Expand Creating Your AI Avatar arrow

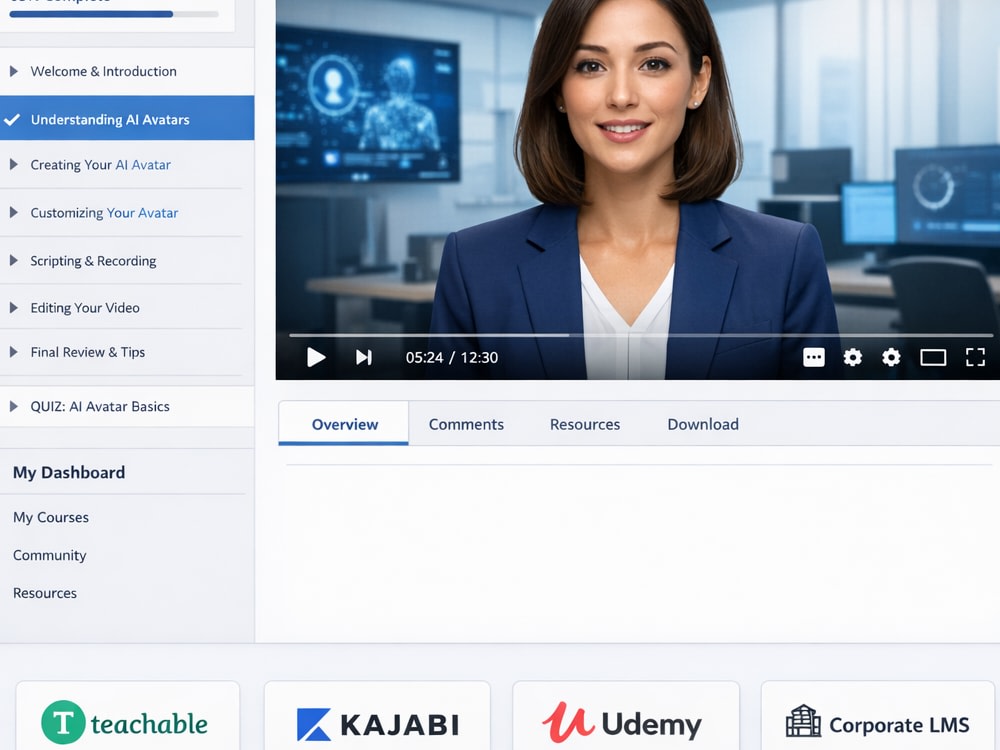pyautogui.click(x=13, y=165)
